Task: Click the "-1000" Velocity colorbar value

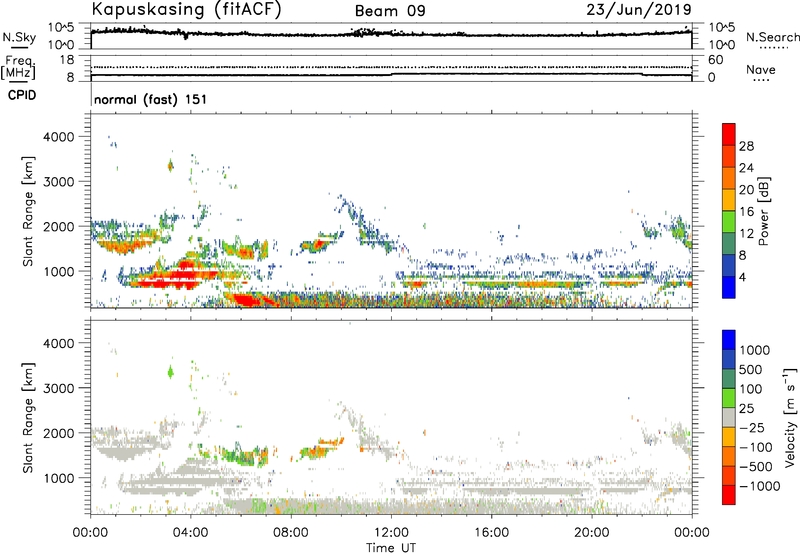Action: click(x=759, y=486)
